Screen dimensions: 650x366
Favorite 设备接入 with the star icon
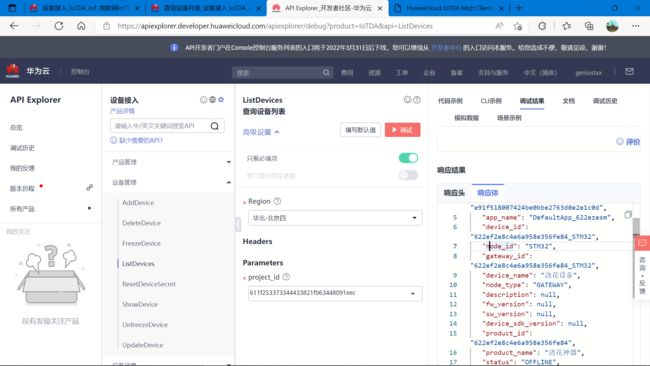tap(221, 99)
